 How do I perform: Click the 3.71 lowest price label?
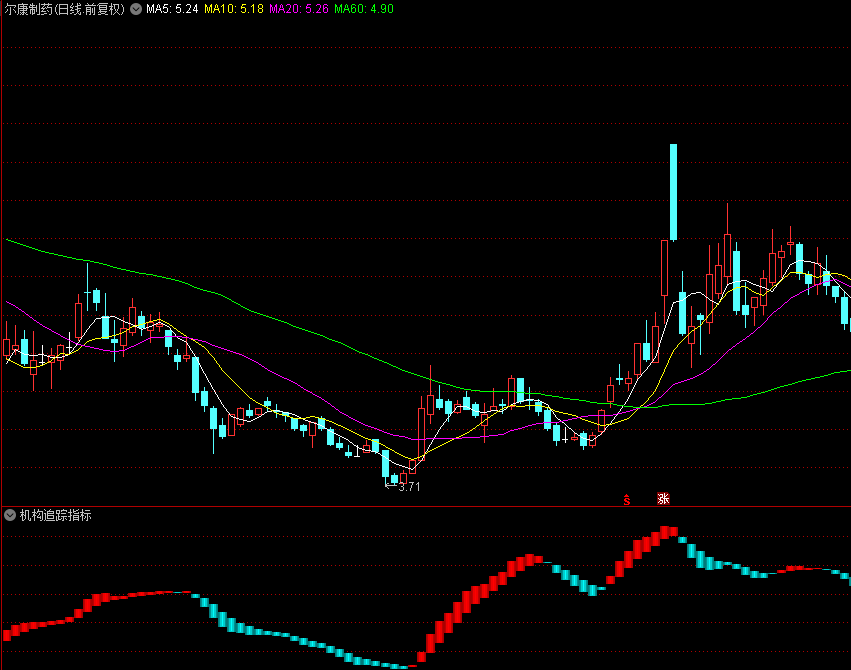tap(409, 487)
